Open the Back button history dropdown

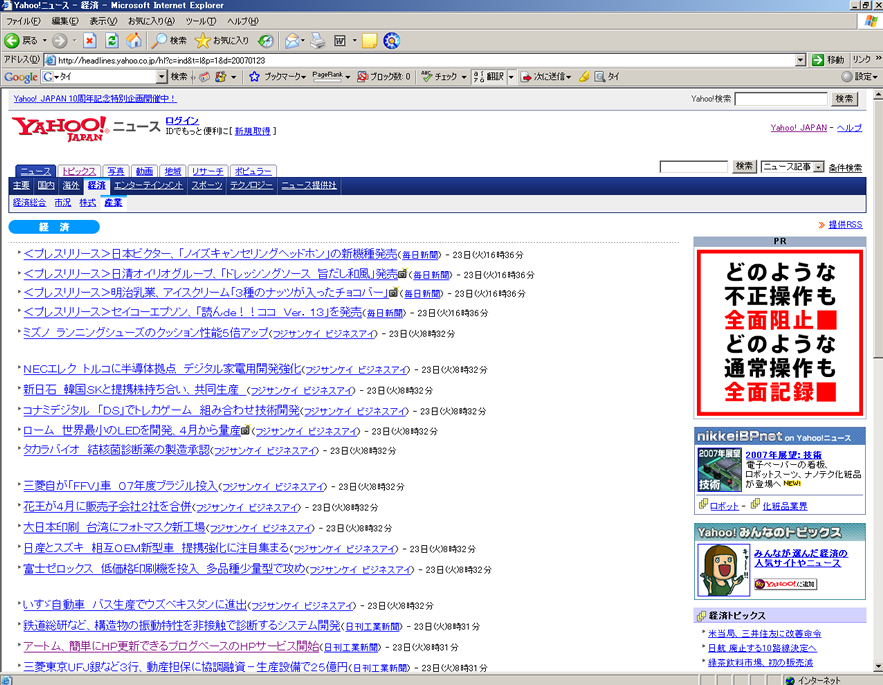click(x=44, y=41)
